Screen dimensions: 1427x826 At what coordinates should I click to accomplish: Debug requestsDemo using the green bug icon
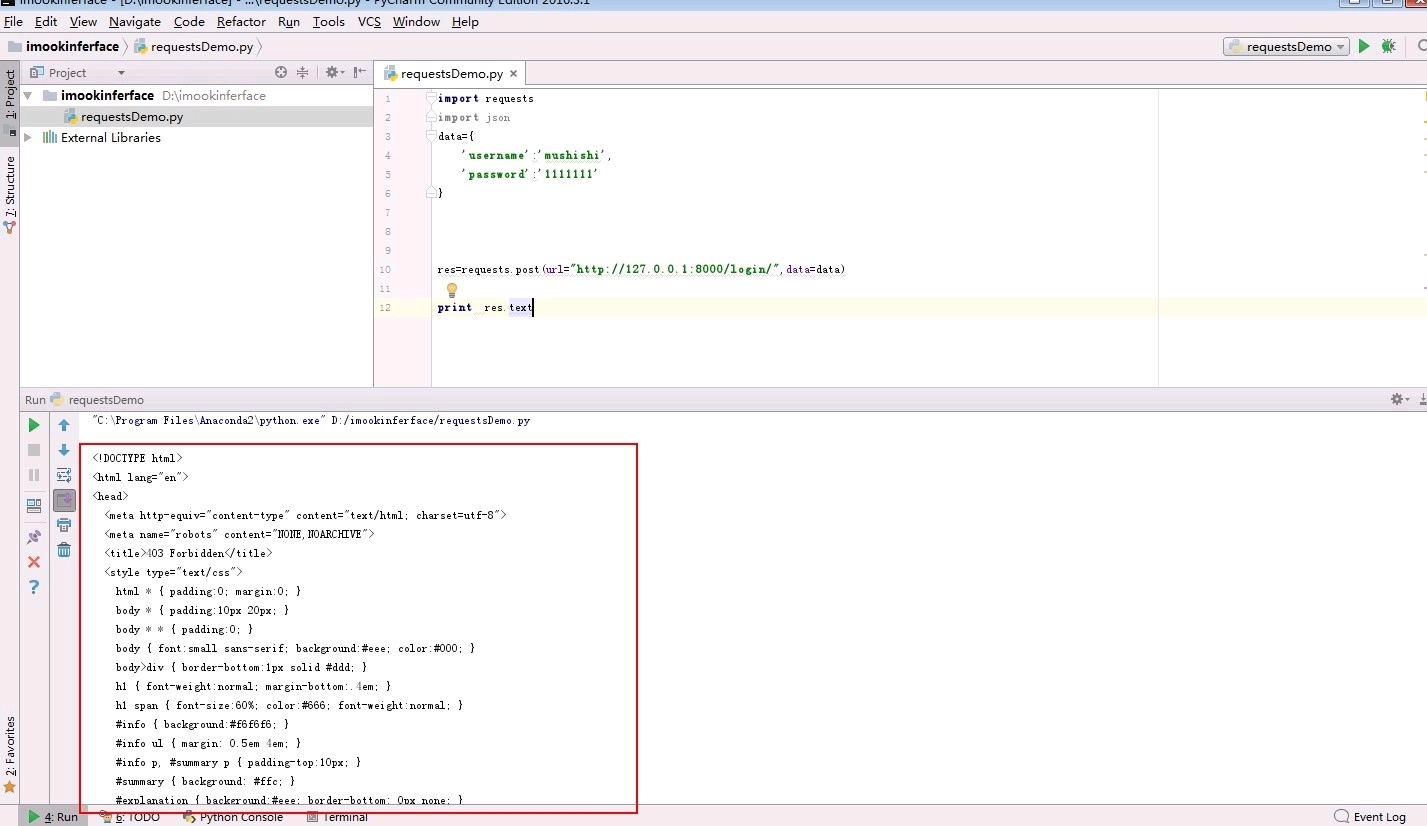tap(1388, 46)
